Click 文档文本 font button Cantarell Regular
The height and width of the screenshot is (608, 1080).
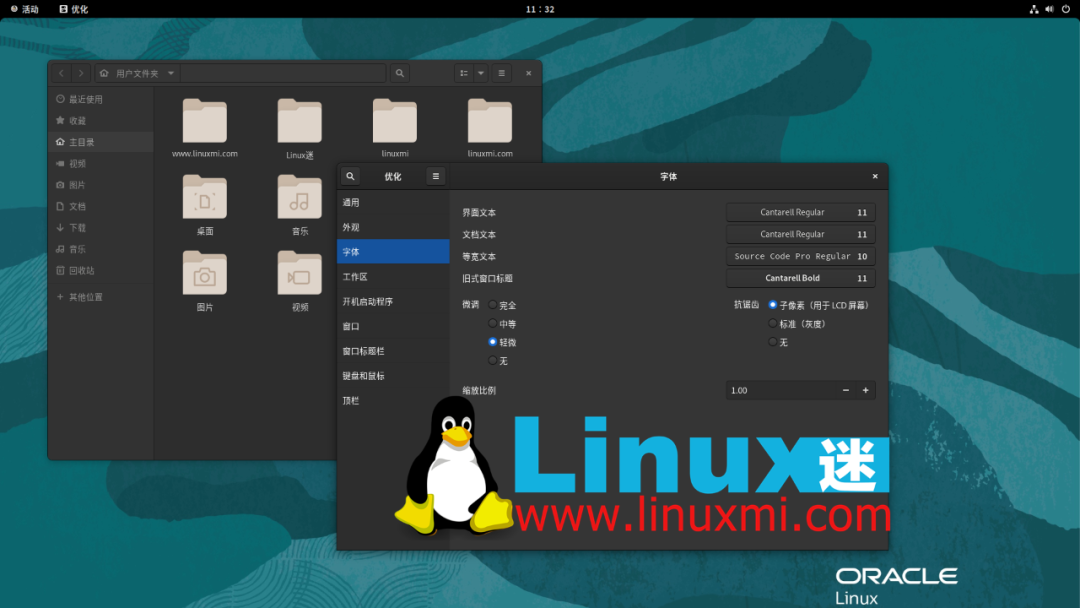[x=800, y=234]
